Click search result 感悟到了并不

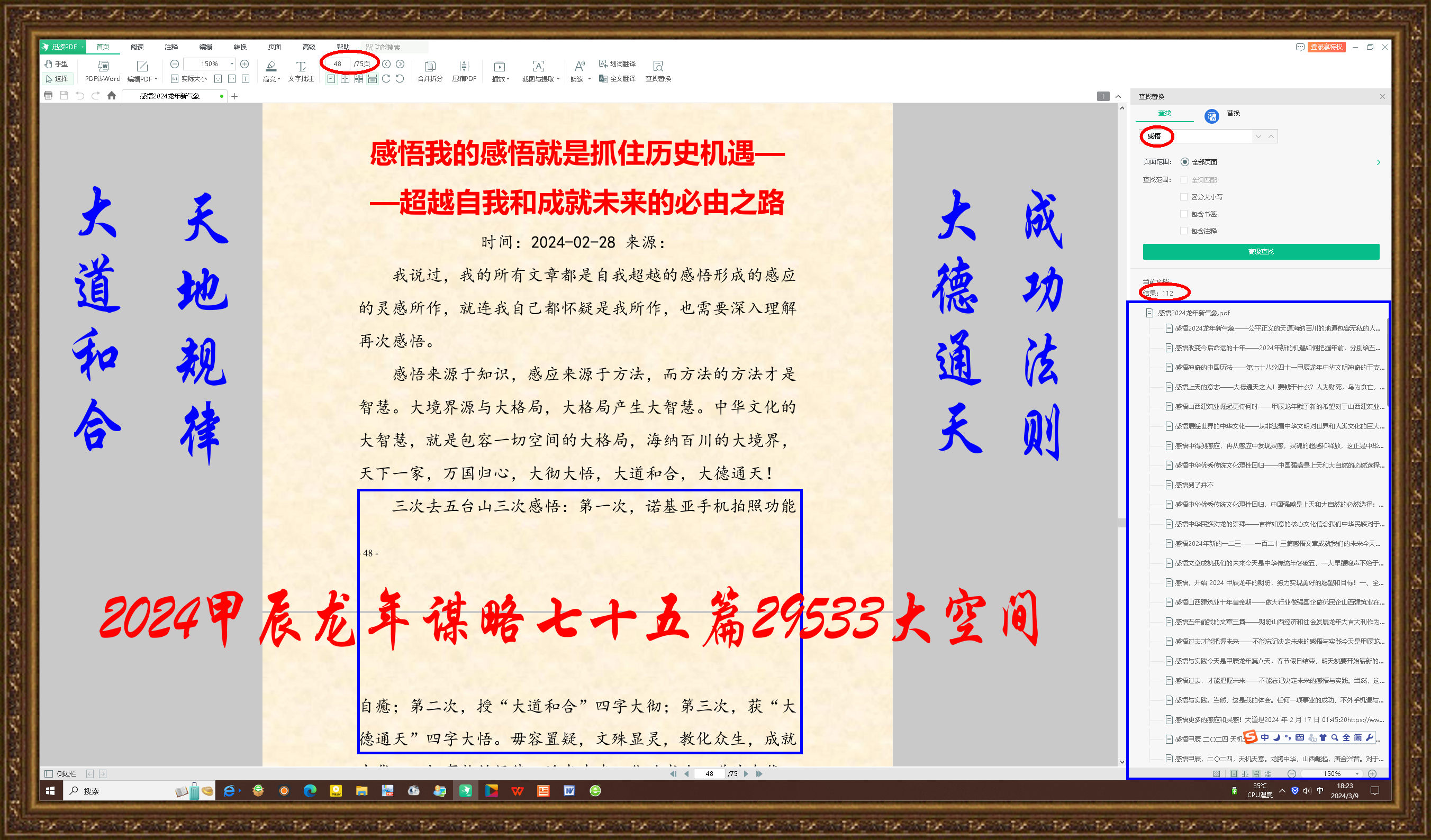(1194, 485)
